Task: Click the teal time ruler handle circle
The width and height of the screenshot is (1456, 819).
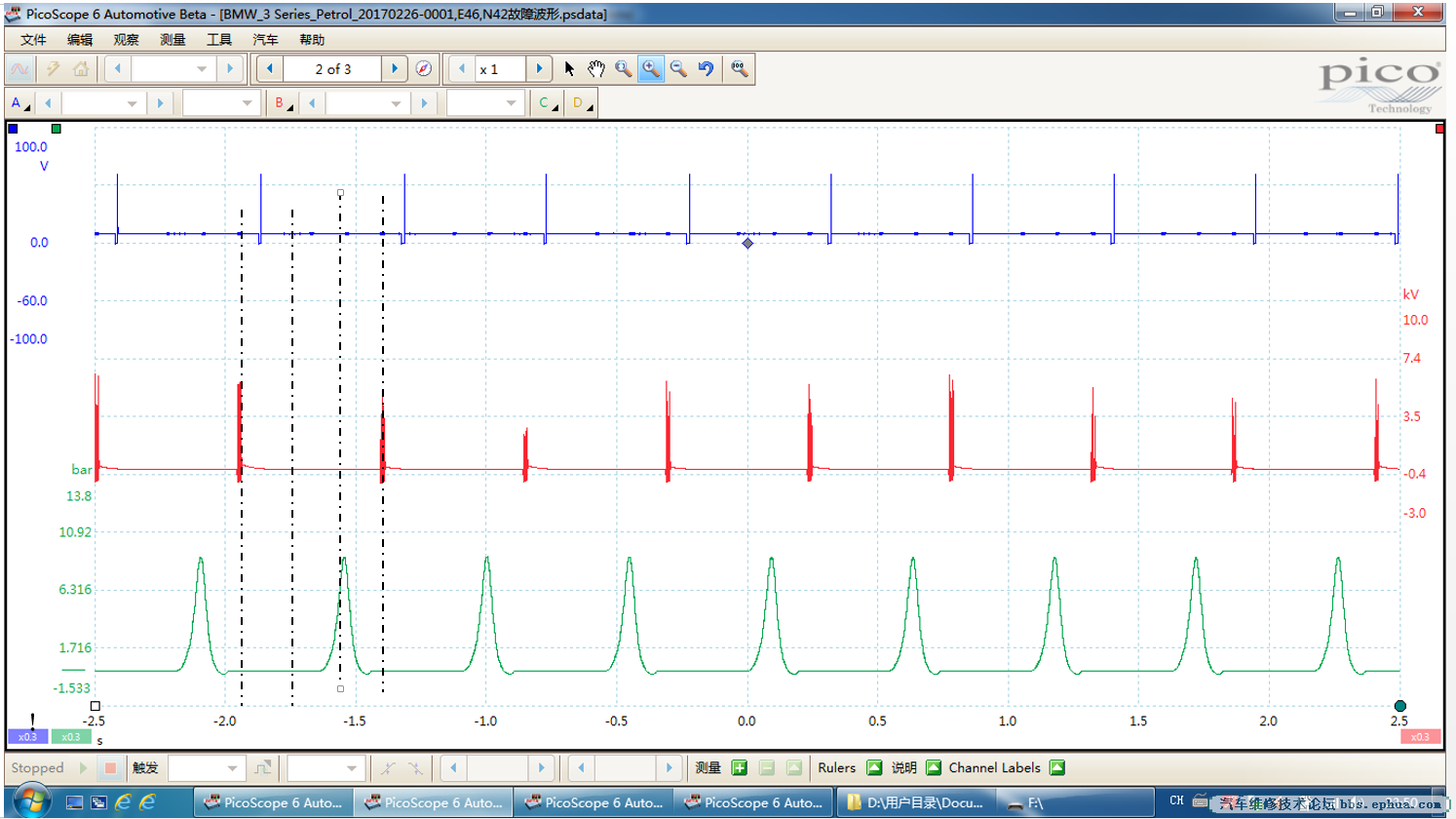Action: click(1400, 706)
